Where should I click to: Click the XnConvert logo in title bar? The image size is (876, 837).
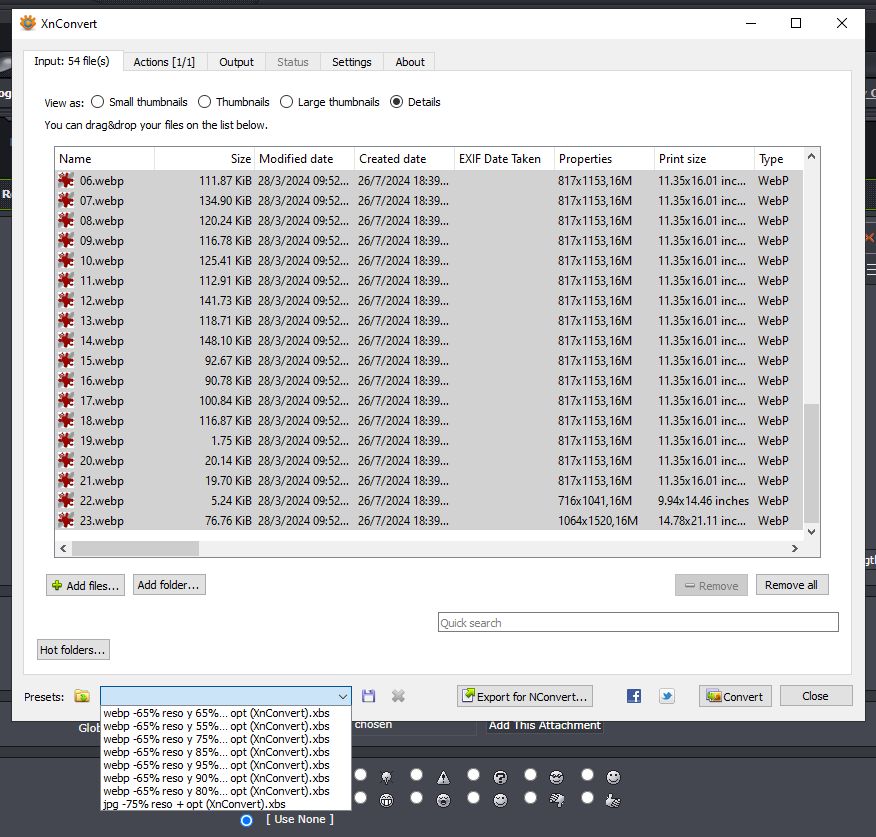[27, 23]
